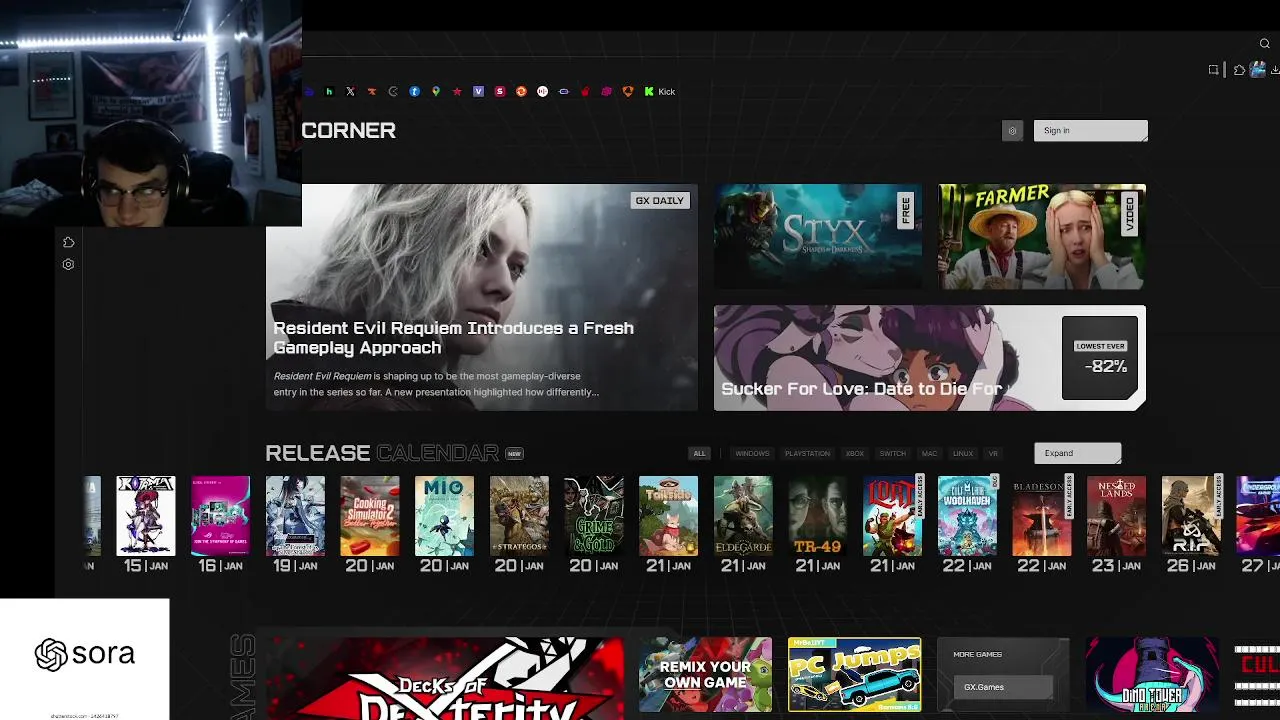Open the red 'S' bookmark
The width and height of the screenshot is (1280, 720).
(x=500, y=91)
